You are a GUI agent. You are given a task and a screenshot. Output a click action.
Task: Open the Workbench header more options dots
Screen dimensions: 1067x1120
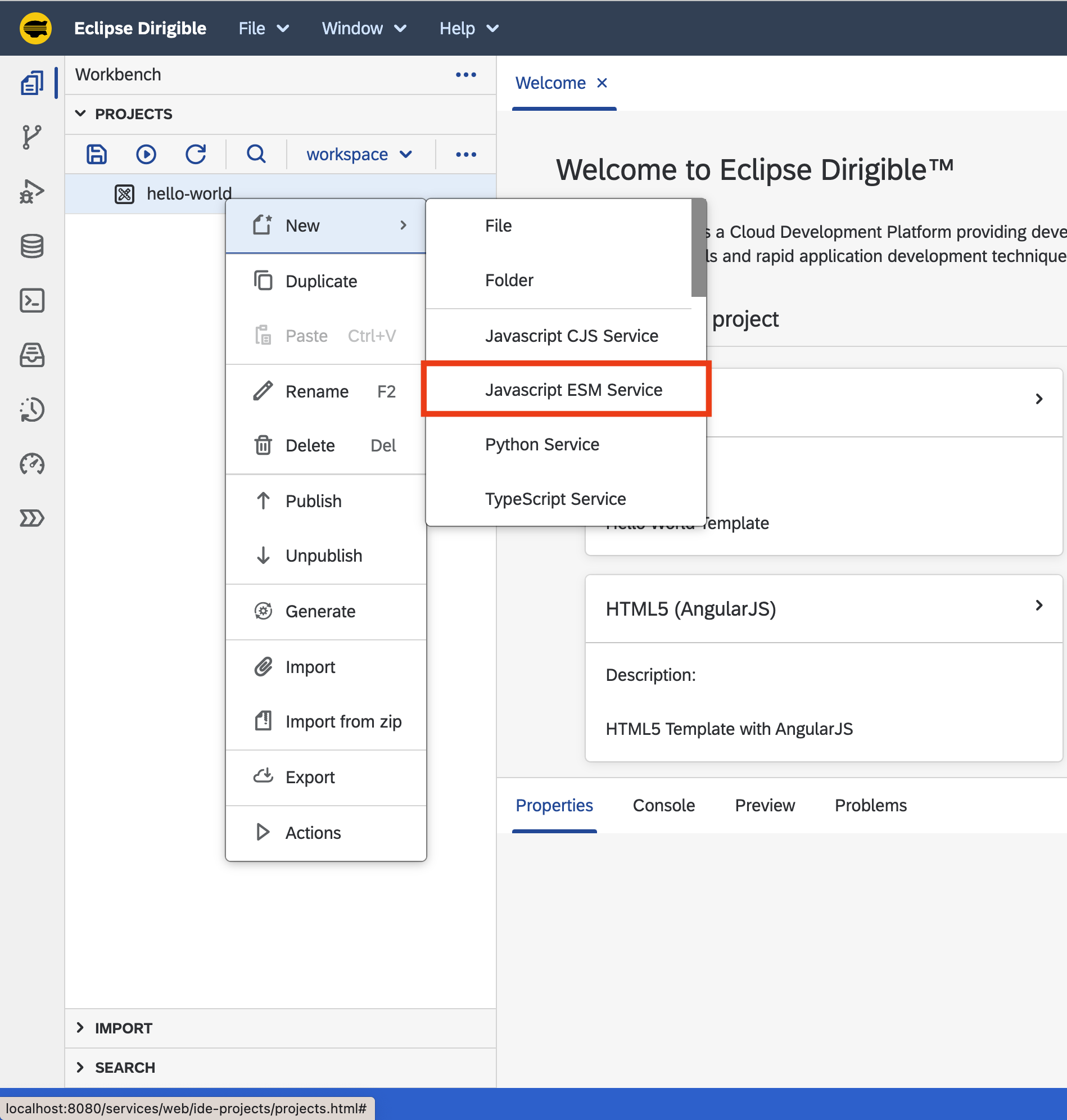pyautogui.click(x=466, y=75)
